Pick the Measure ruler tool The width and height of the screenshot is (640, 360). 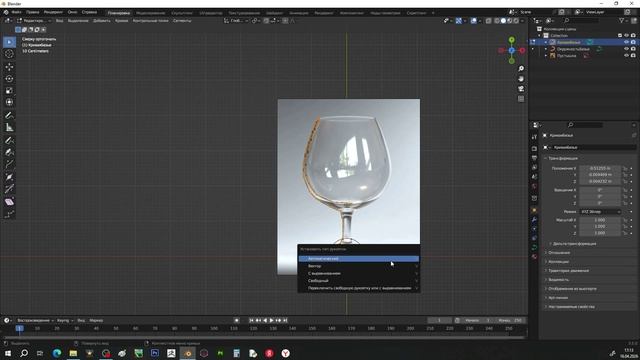tap(9, 128)
